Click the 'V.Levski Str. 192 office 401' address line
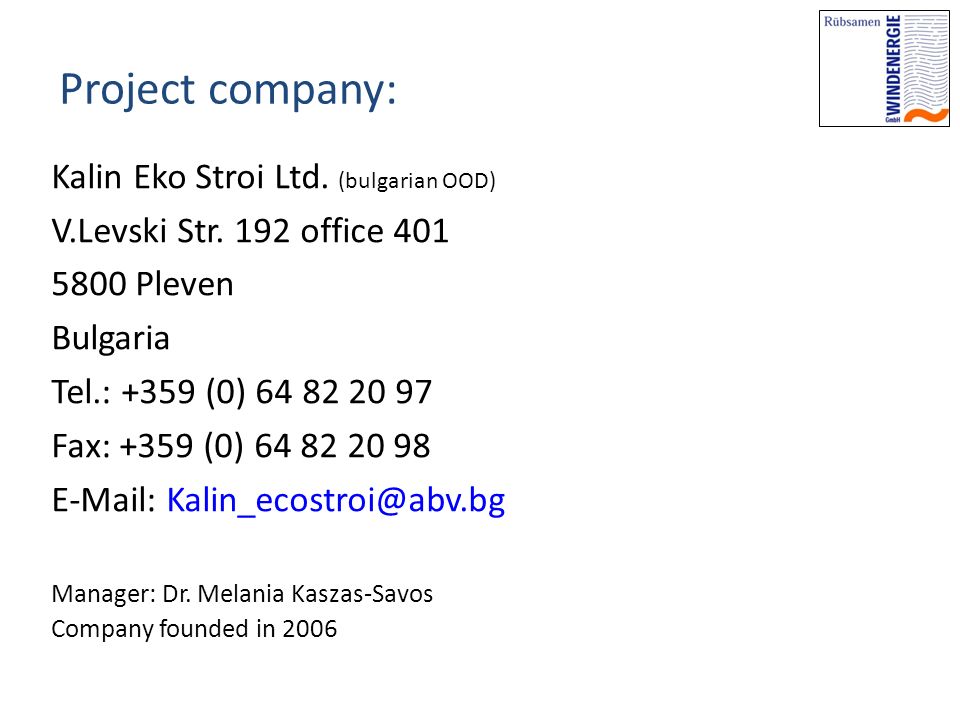960x720 pixels. click(x=250, y=231)
